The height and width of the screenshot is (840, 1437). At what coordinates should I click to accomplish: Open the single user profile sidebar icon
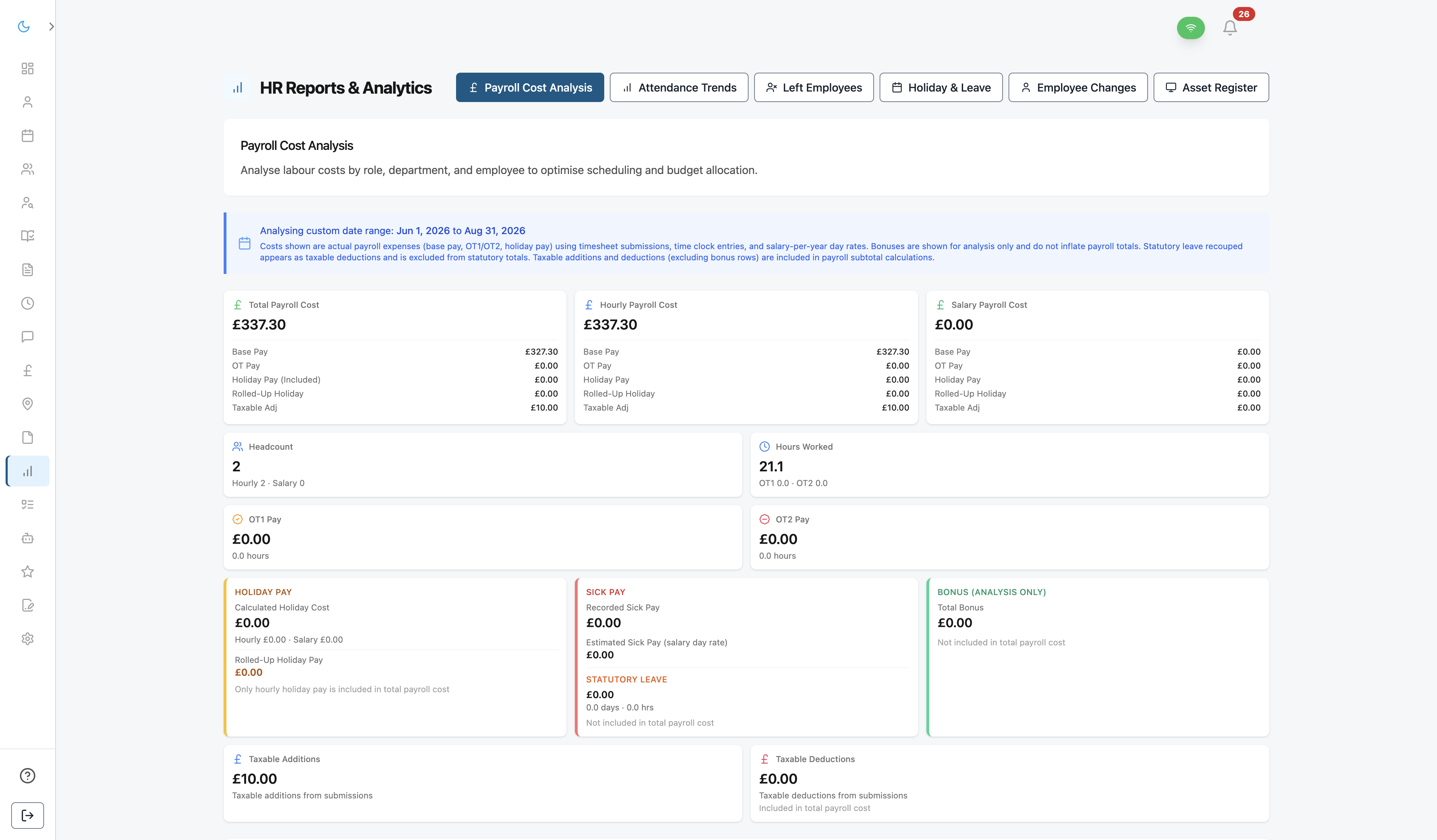coord(27,102)
